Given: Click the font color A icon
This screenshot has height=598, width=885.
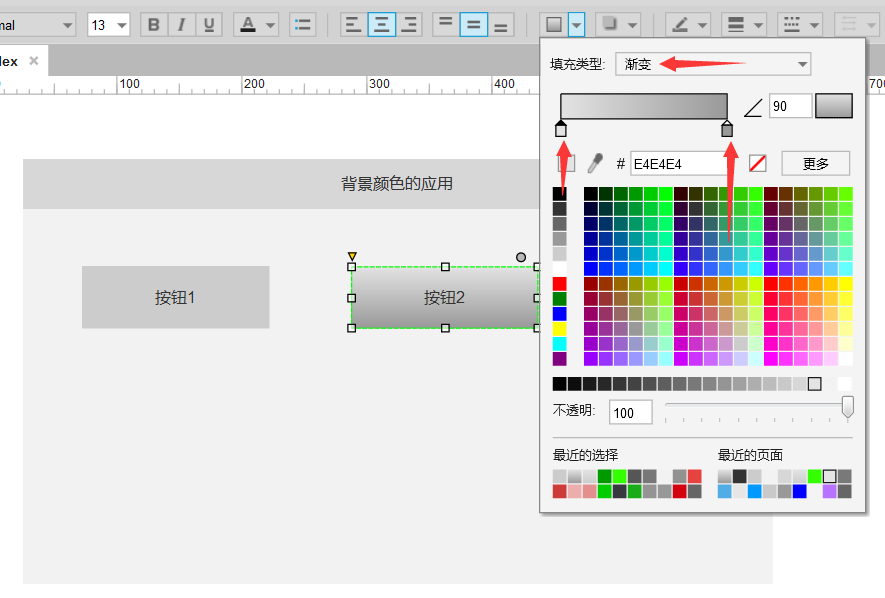Looking at the screenshot, I should point(248,25).
